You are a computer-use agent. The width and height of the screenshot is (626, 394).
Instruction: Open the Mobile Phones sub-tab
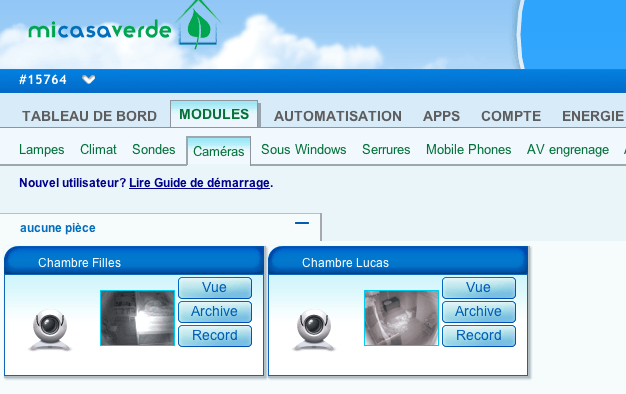click(x=468, y=150)
